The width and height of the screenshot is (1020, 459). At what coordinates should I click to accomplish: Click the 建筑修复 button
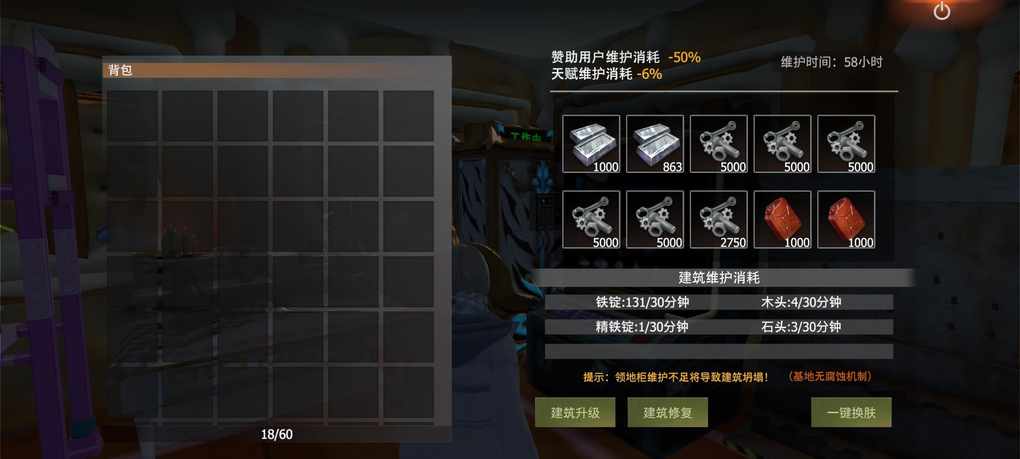[667, 412]
